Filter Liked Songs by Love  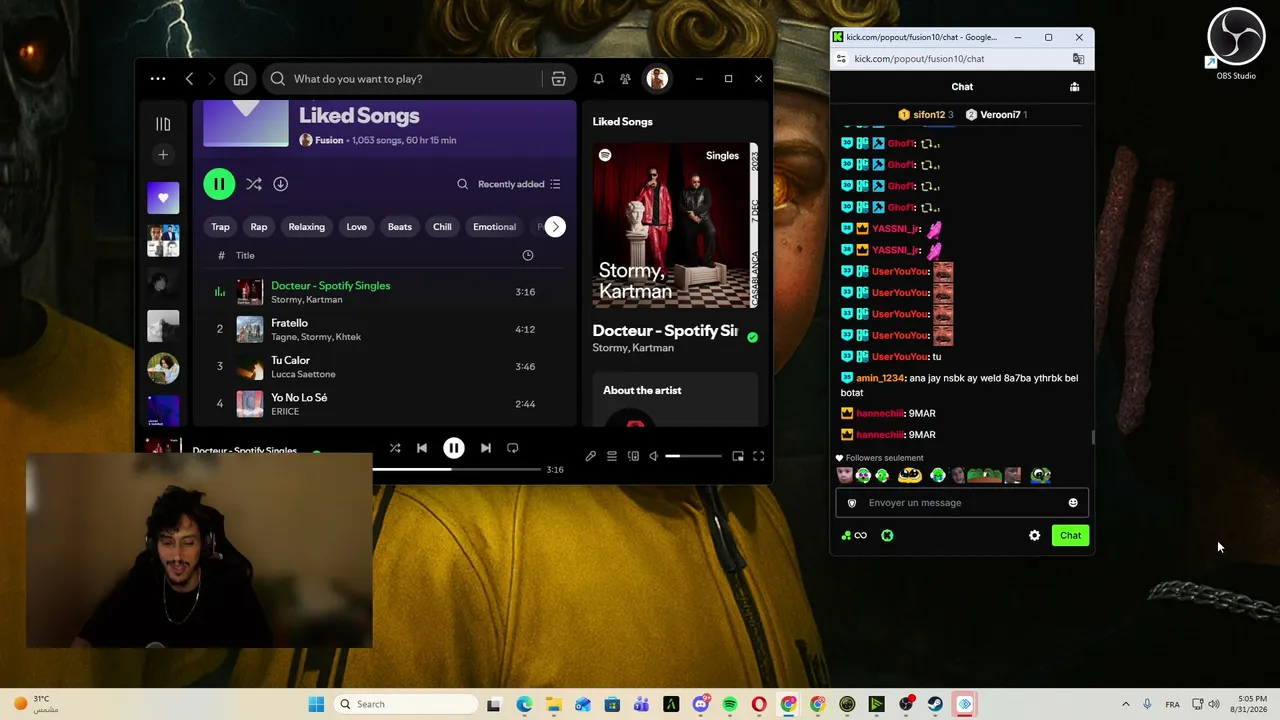tap(356, 227)
